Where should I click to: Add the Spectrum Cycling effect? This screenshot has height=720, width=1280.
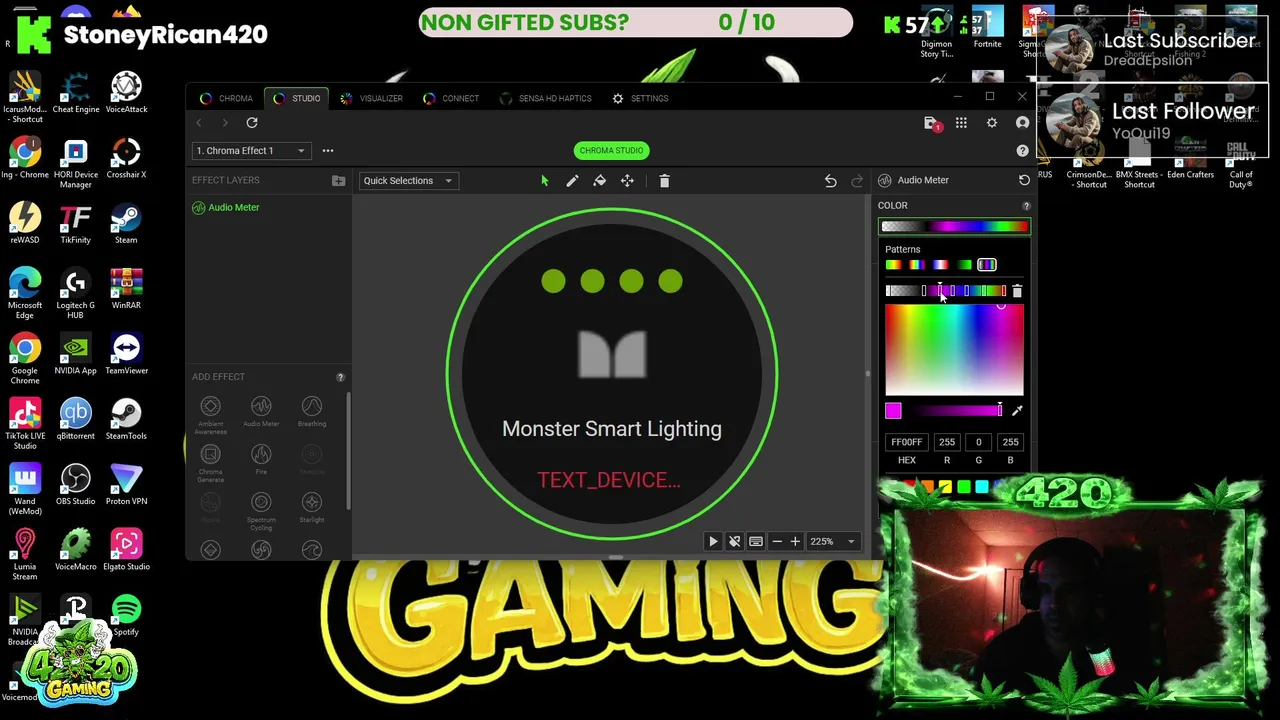(x=261, y=512)
